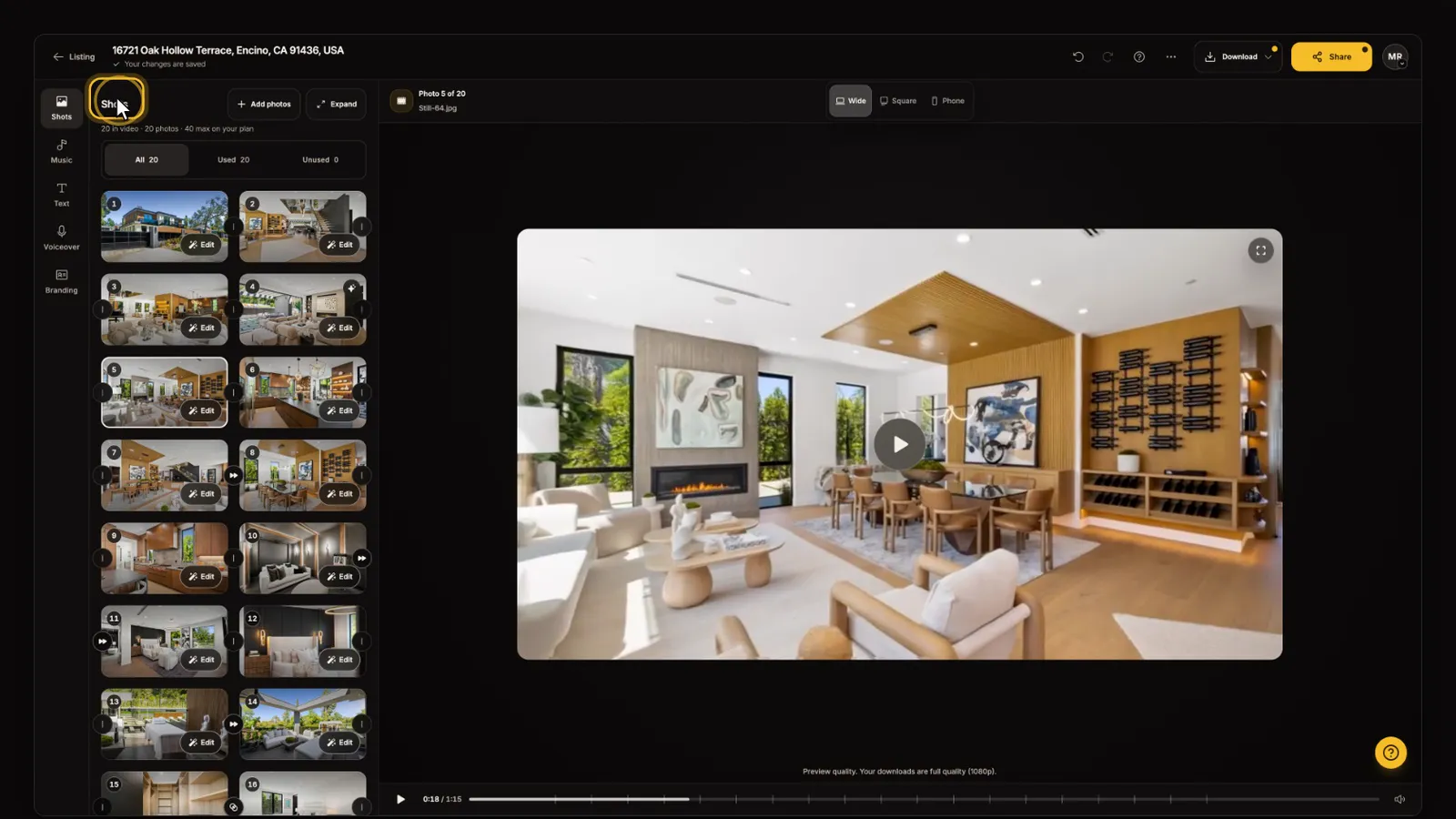Open the three-dots more options menu
The height and width of the screenshot is (819, 1456).
[1171, 56]
